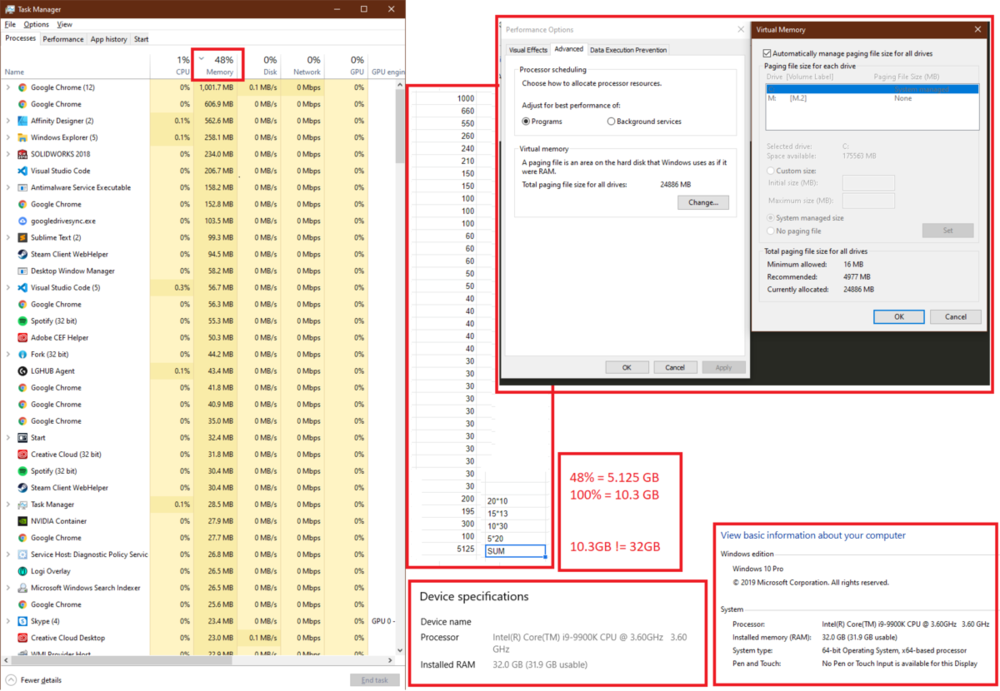1000x691 pixels.
Task: Click Cancel in Virtual Memory dialog
Action: pyautogui.click(x=955, y=316)
